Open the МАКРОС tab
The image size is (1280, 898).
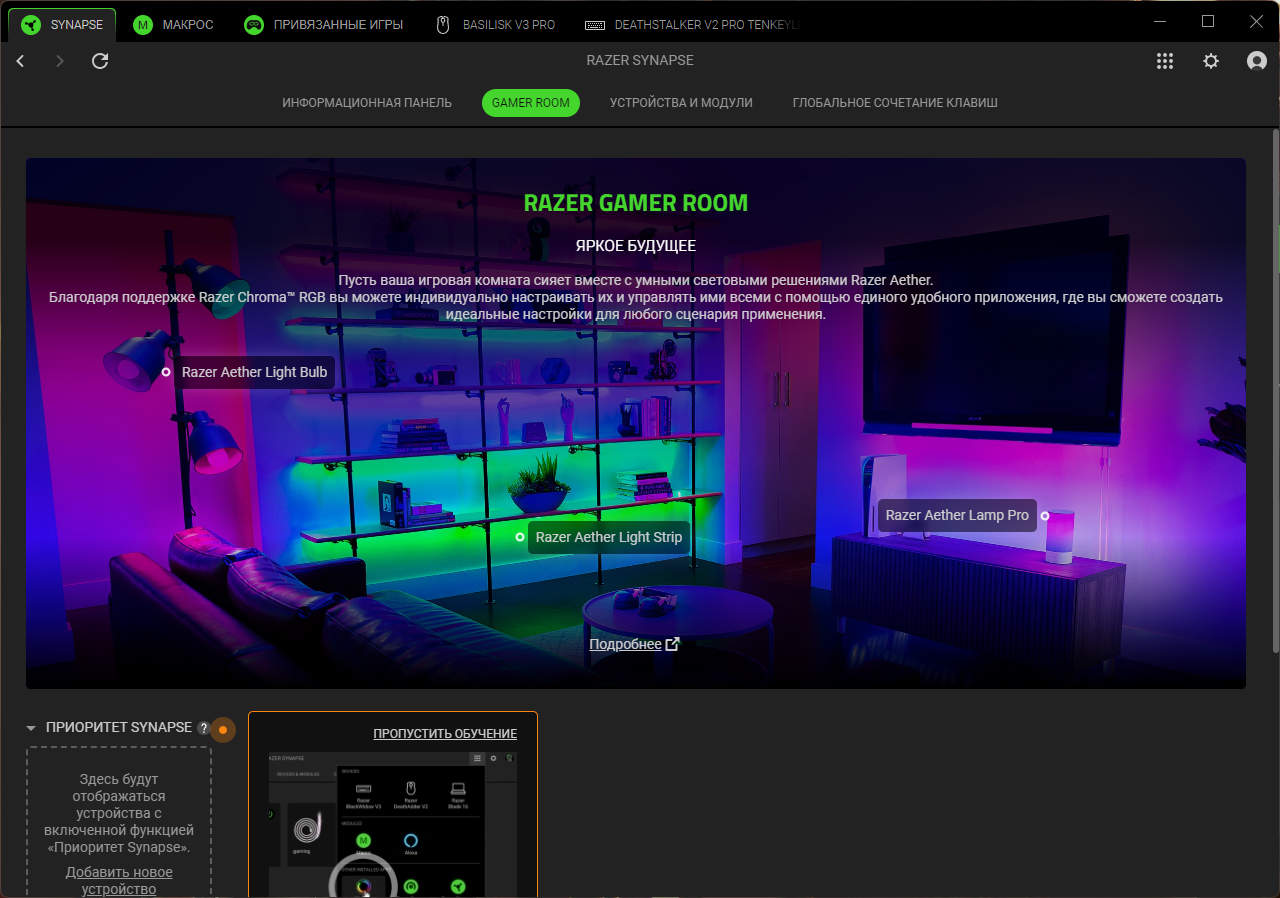click(173, 24)
